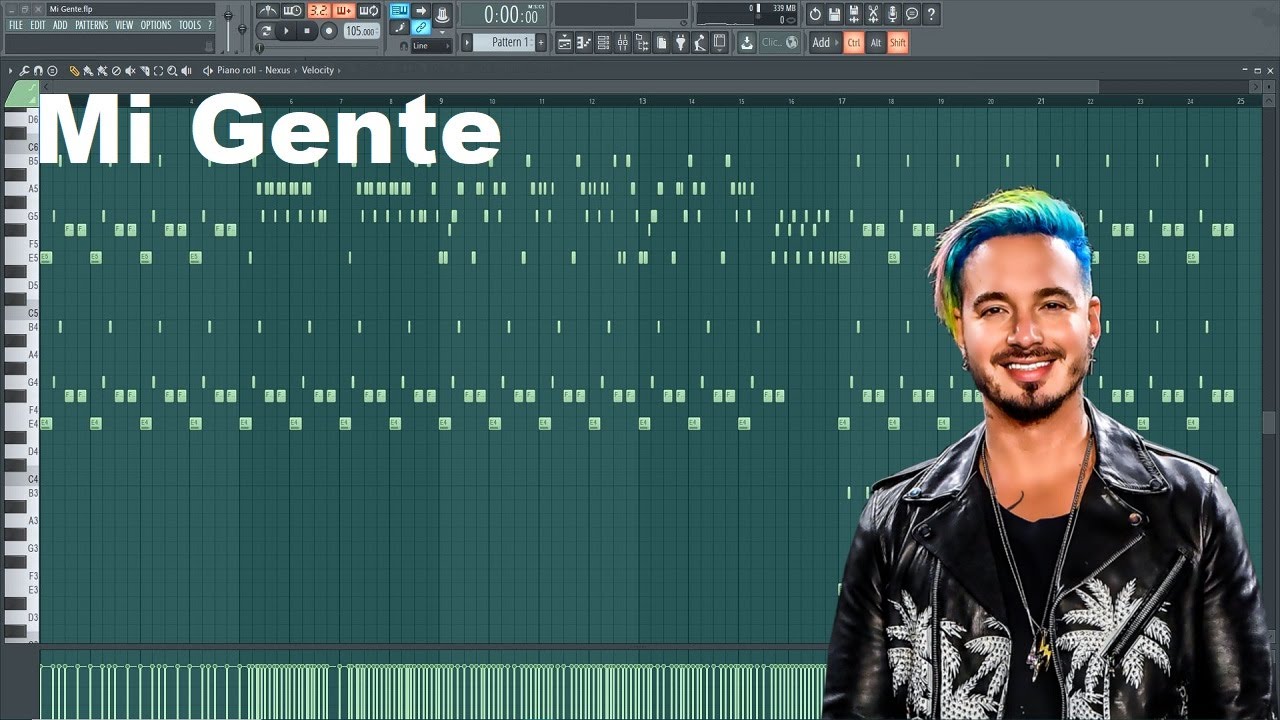
Task: Click the online news Clic... panel
Action: [x=780, y=42]
